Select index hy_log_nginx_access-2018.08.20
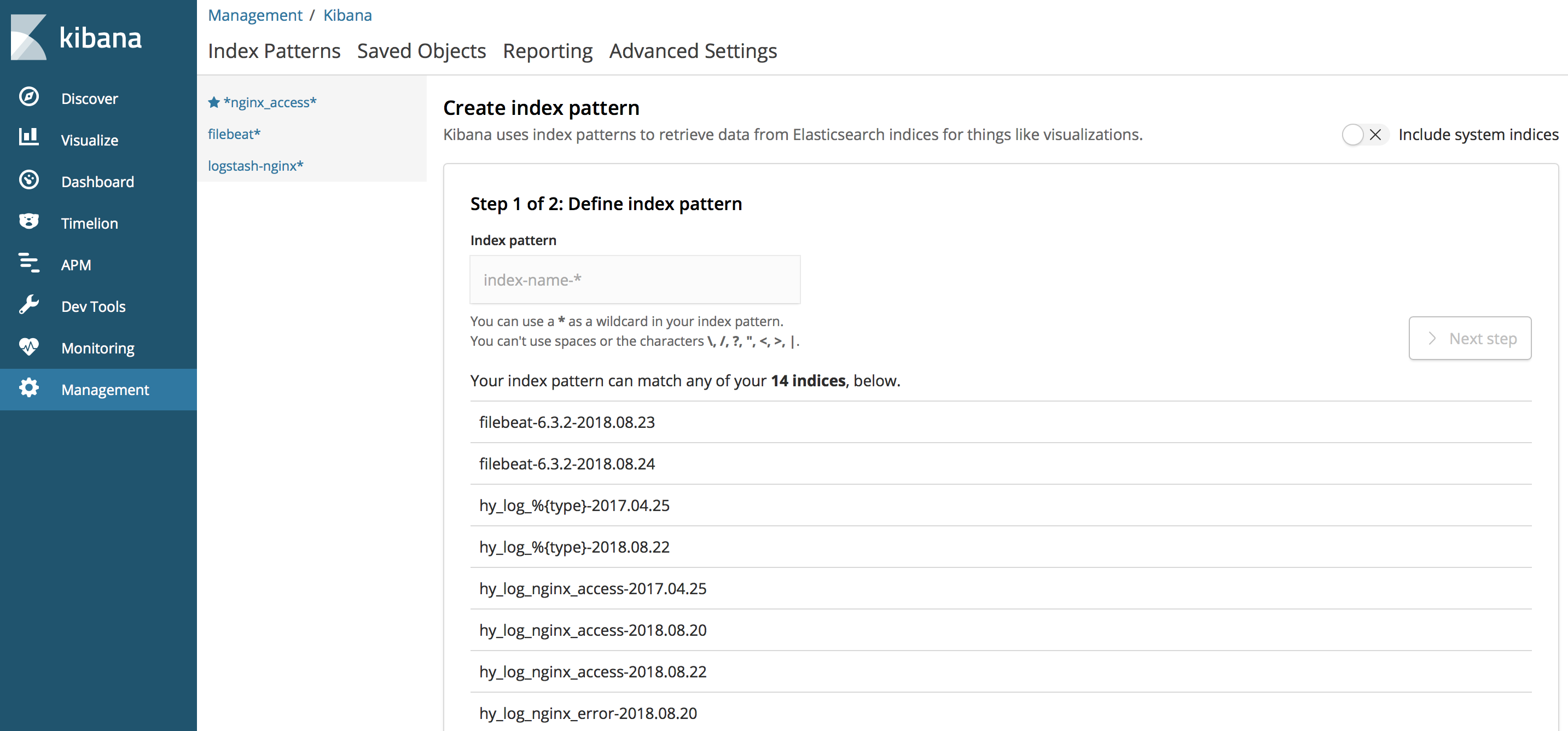Screen dimensions: 1568x731 (x=1000, y=630)
